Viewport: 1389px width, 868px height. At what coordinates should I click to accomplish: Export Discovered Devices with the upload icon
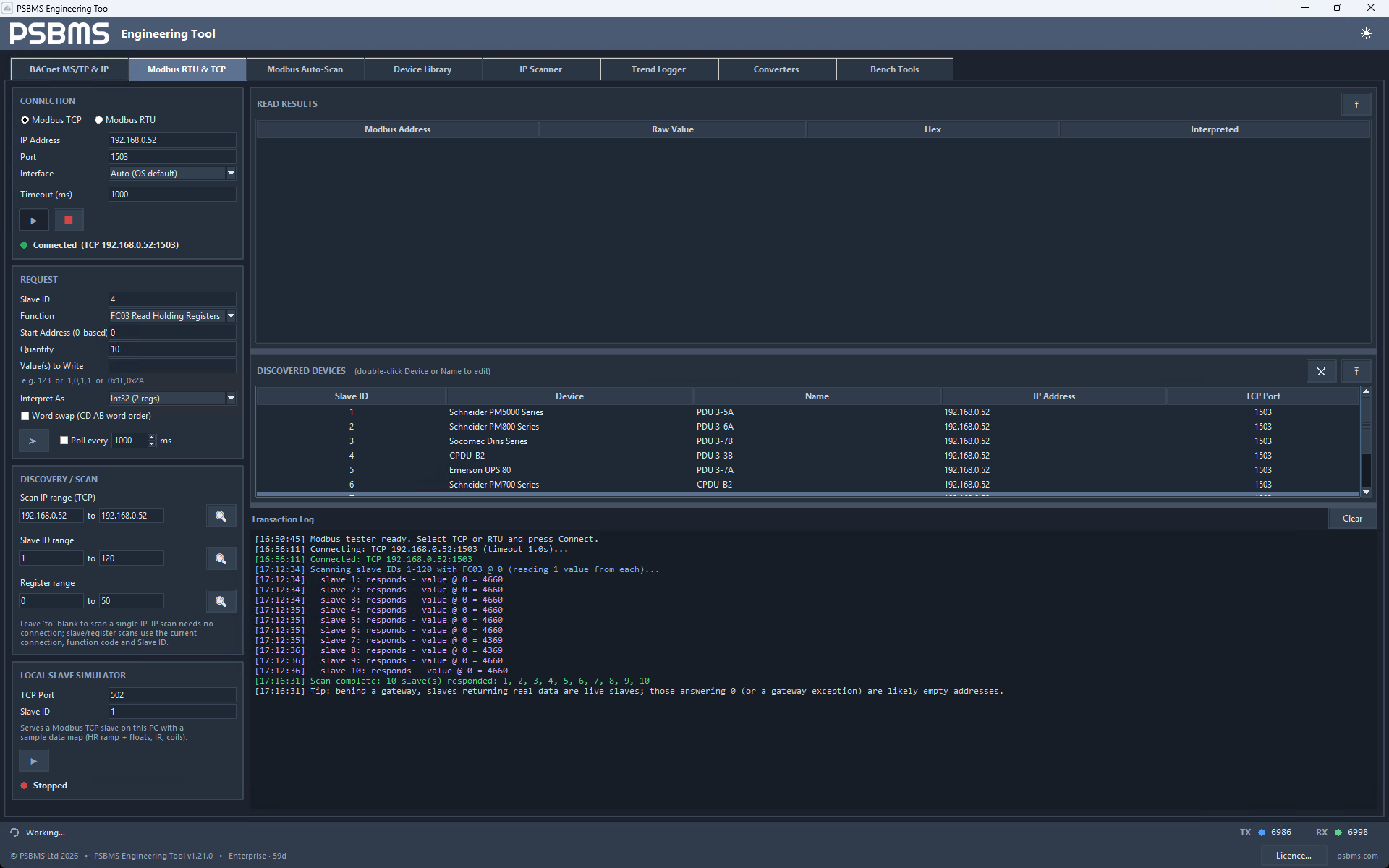(x=1356, y=371)
